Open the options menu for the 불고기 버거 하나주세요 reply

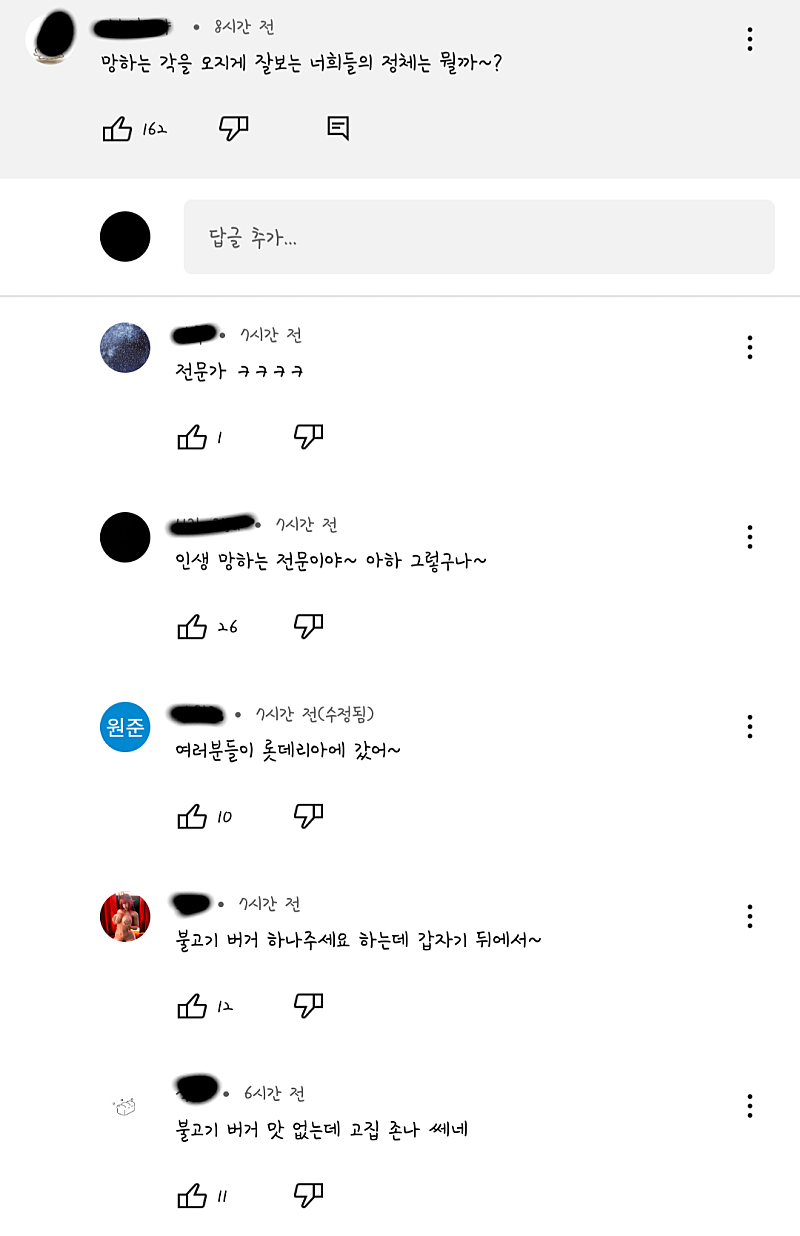750,916
